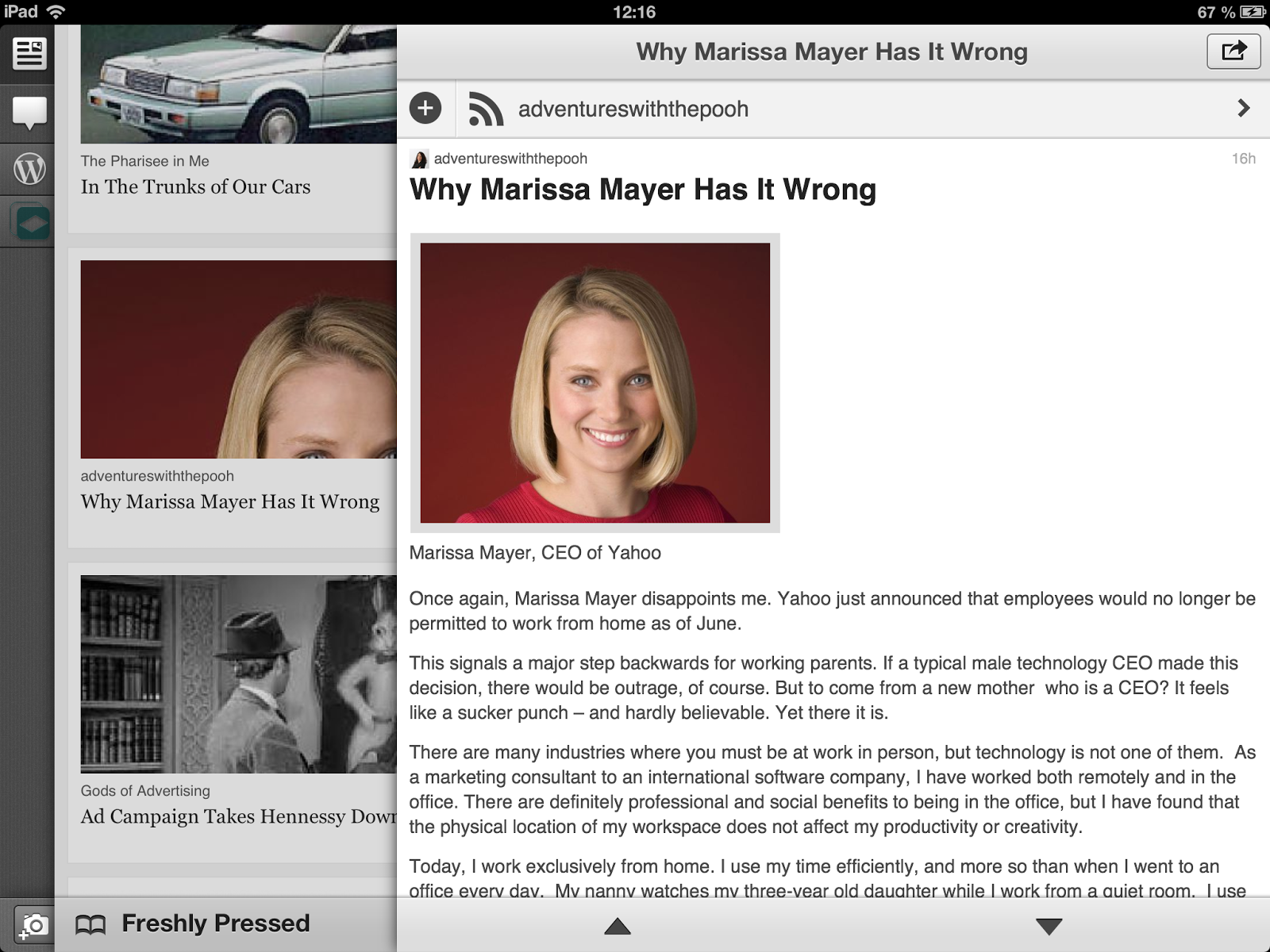The image size is (1270, 952).
Task: Tap the caption 'Marissa Mayer, CEO of Yahoo'
Action: [x=535, y=553]
